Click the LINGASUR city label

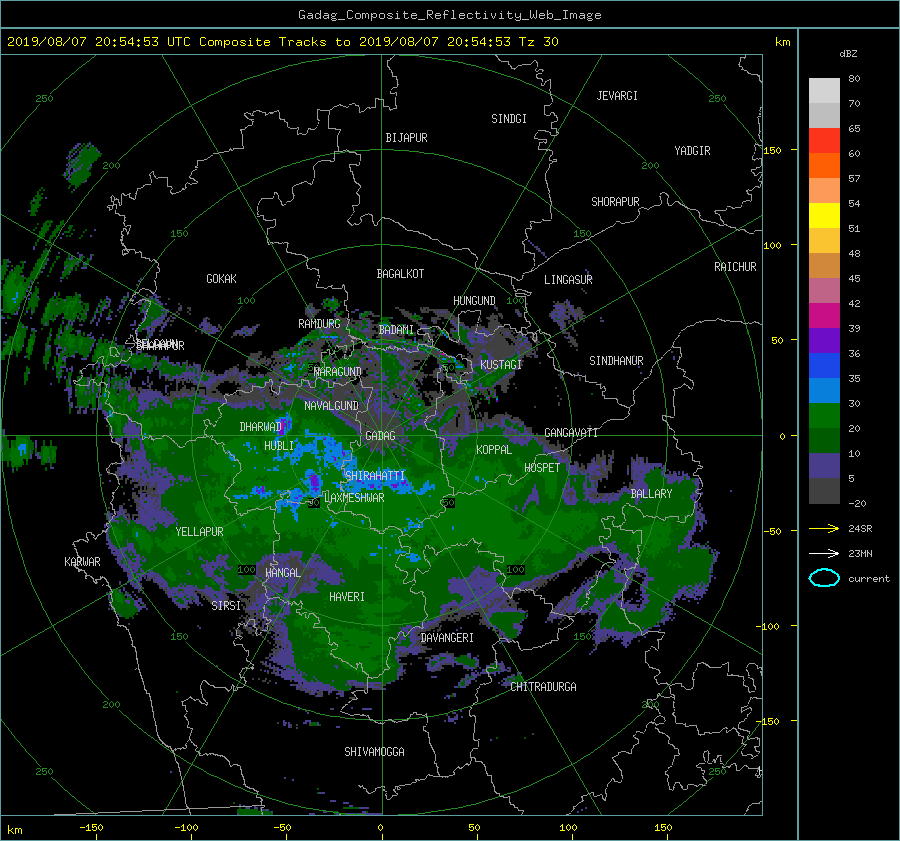(568, 280)
